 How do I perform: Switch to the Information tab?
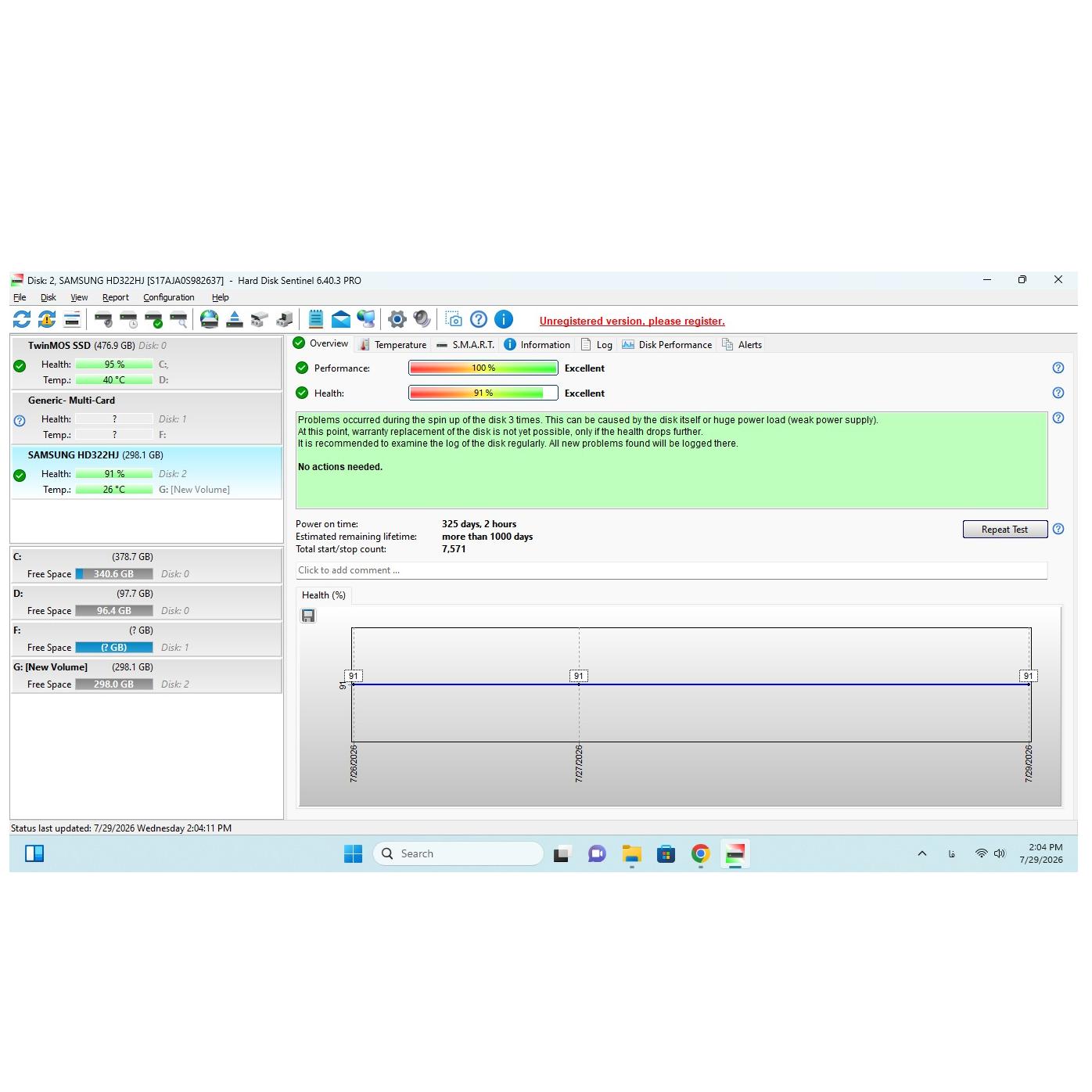[537, 344]
